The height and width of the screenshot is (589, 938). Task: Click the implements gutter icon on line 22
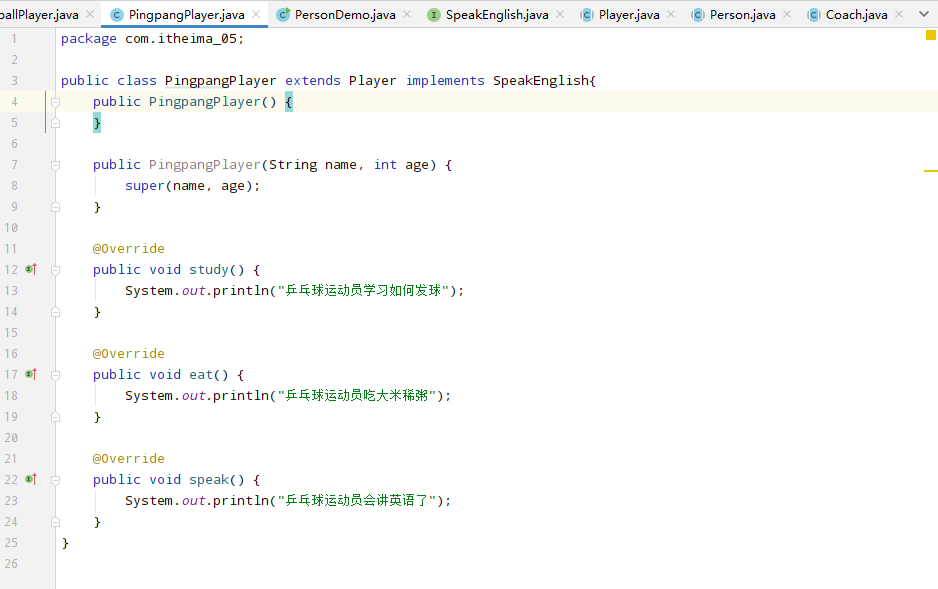pyautogui.click(x=31, y=479)
